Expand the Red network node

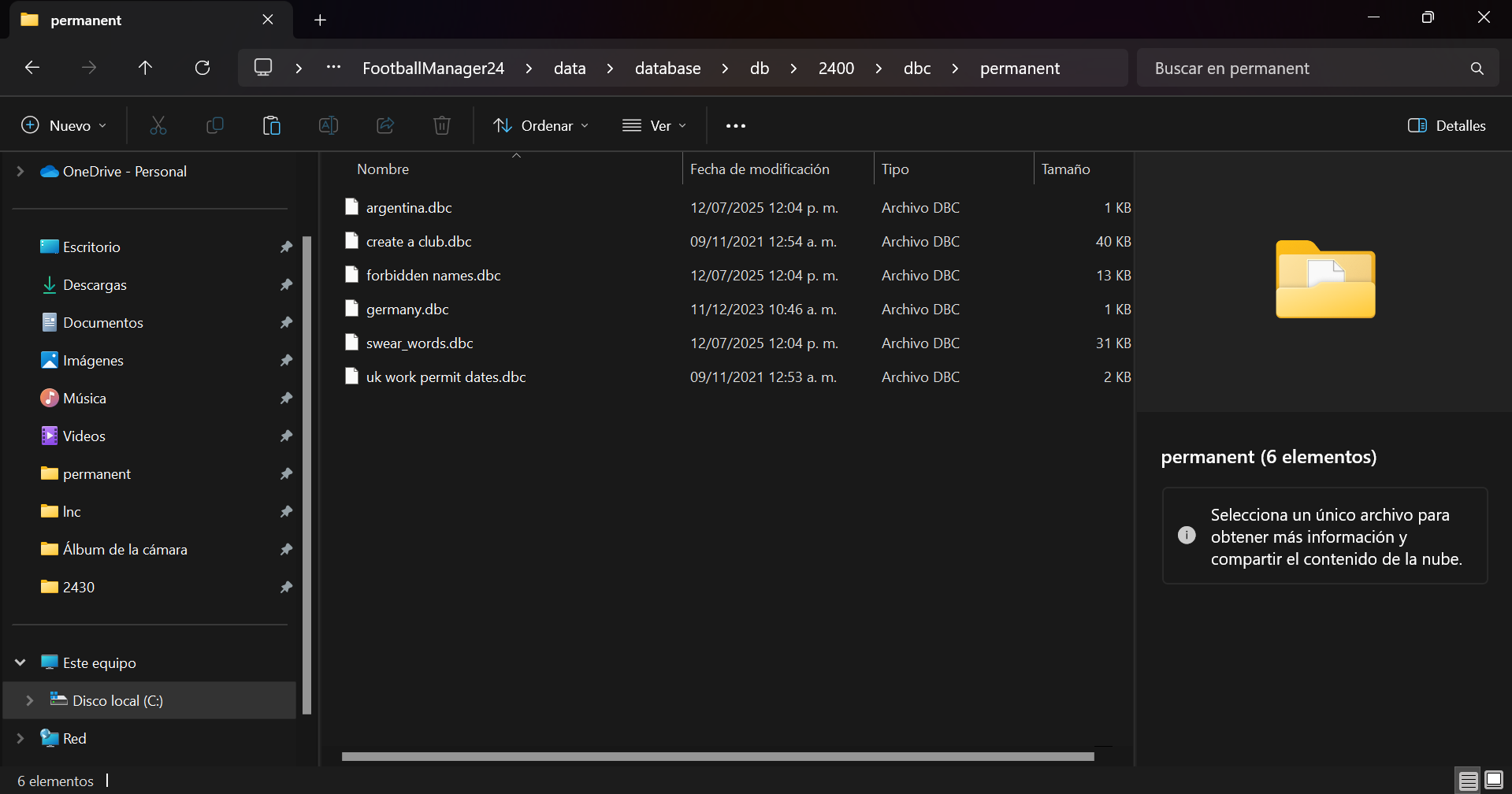(x=20, y=738)
